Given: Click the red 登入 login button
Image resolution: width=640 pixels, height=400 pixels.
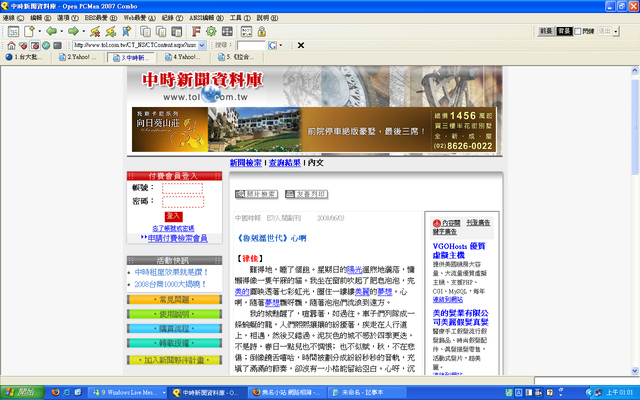Looking at the screenshot, I should pos(173,216).
